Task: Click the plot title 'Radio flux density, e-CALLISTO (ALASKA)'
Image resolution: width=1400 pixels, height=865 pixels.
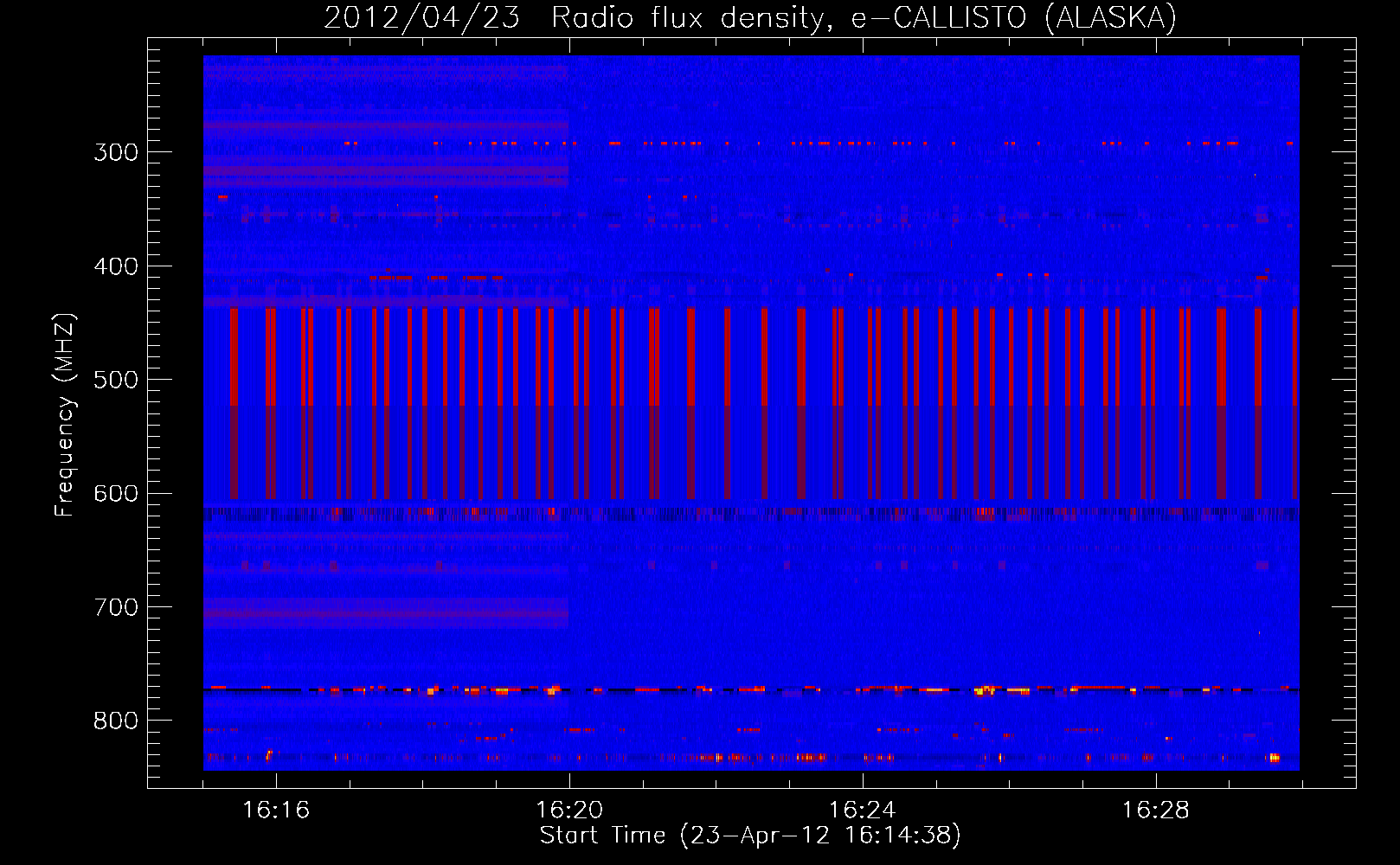Action: pyautogui.click(x=864, y=18)
